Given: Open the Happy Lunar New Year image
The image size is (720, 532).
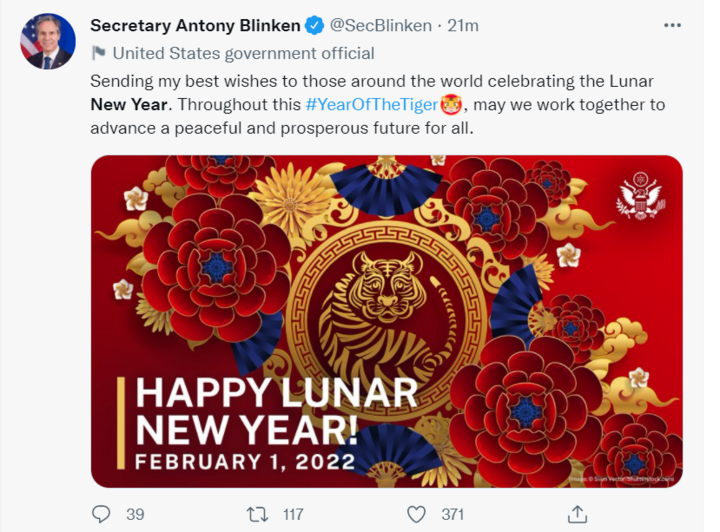Looking at the screenshot, I should pos(387,321).
